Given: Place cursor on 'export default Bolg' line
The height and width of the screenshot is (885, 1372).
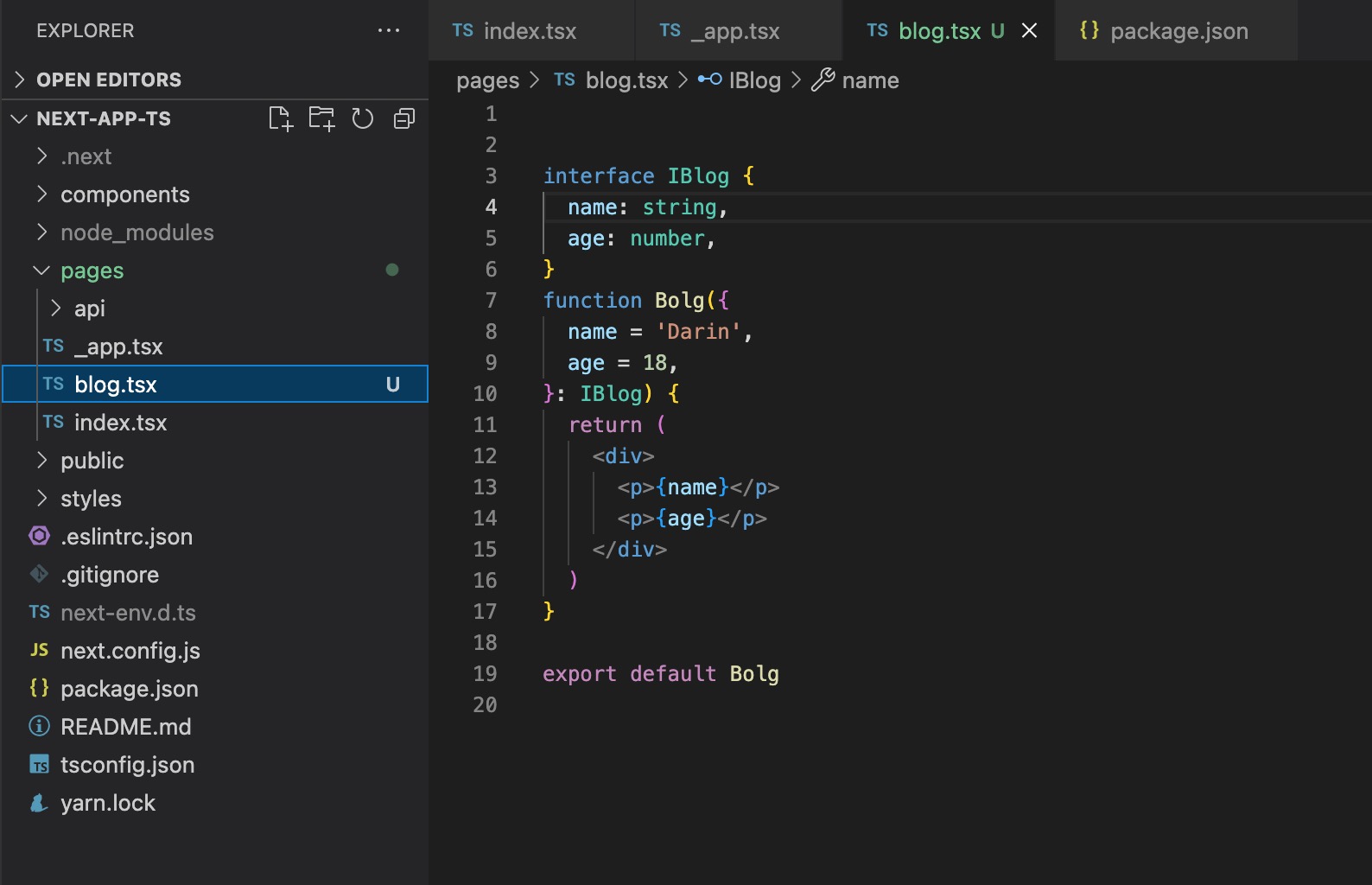Looking at the screenshot, I should click(661, 673).
